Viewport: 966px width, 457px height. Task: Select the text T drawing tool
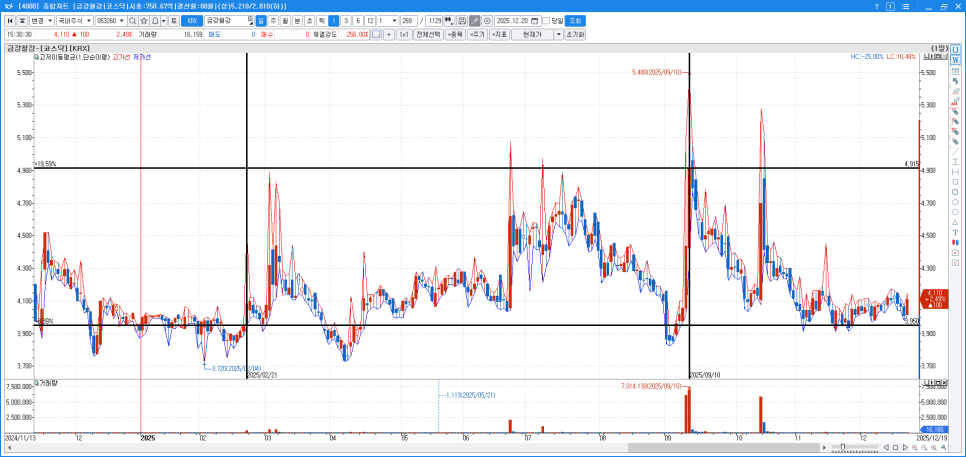[x=955, y=232]
